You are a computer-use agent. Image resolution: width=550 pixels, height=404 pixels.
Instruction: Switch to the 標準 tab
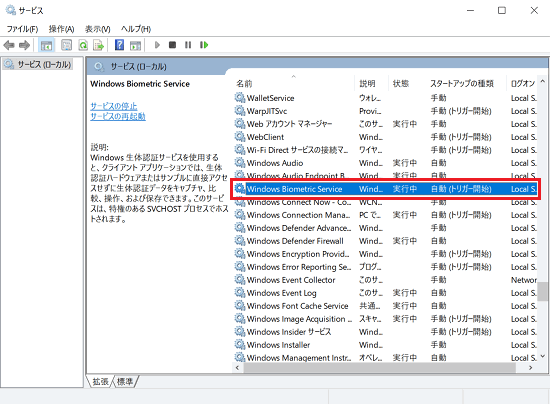tap(125, 382)
